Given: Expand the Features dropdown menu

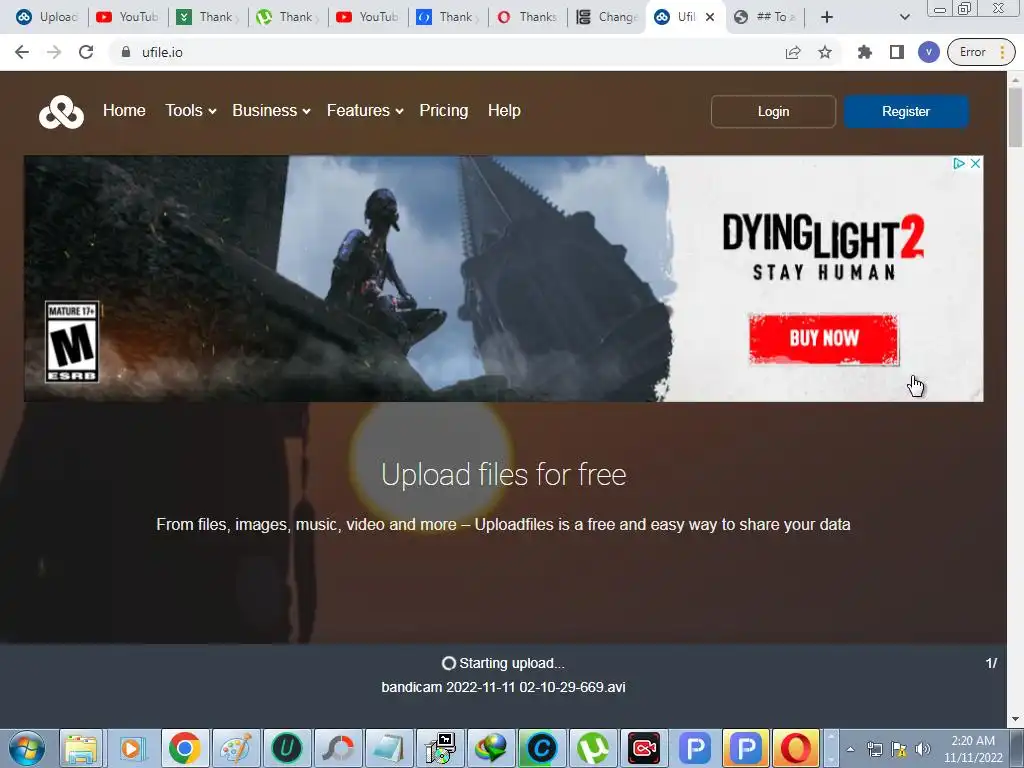Looking at the screenshot, I should click(x=364, y=110).
